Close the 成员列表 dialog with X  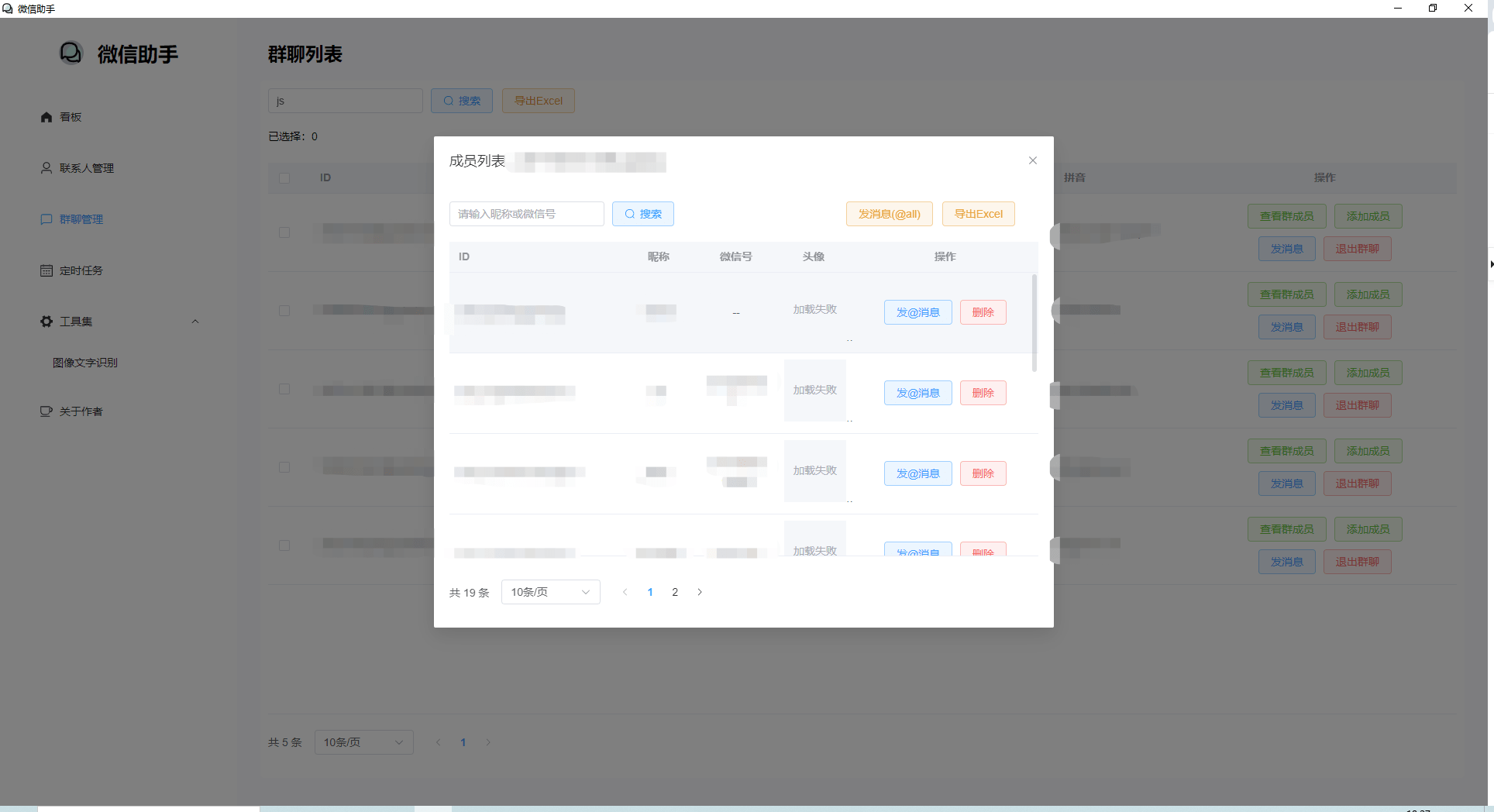tap(1032, 160)
